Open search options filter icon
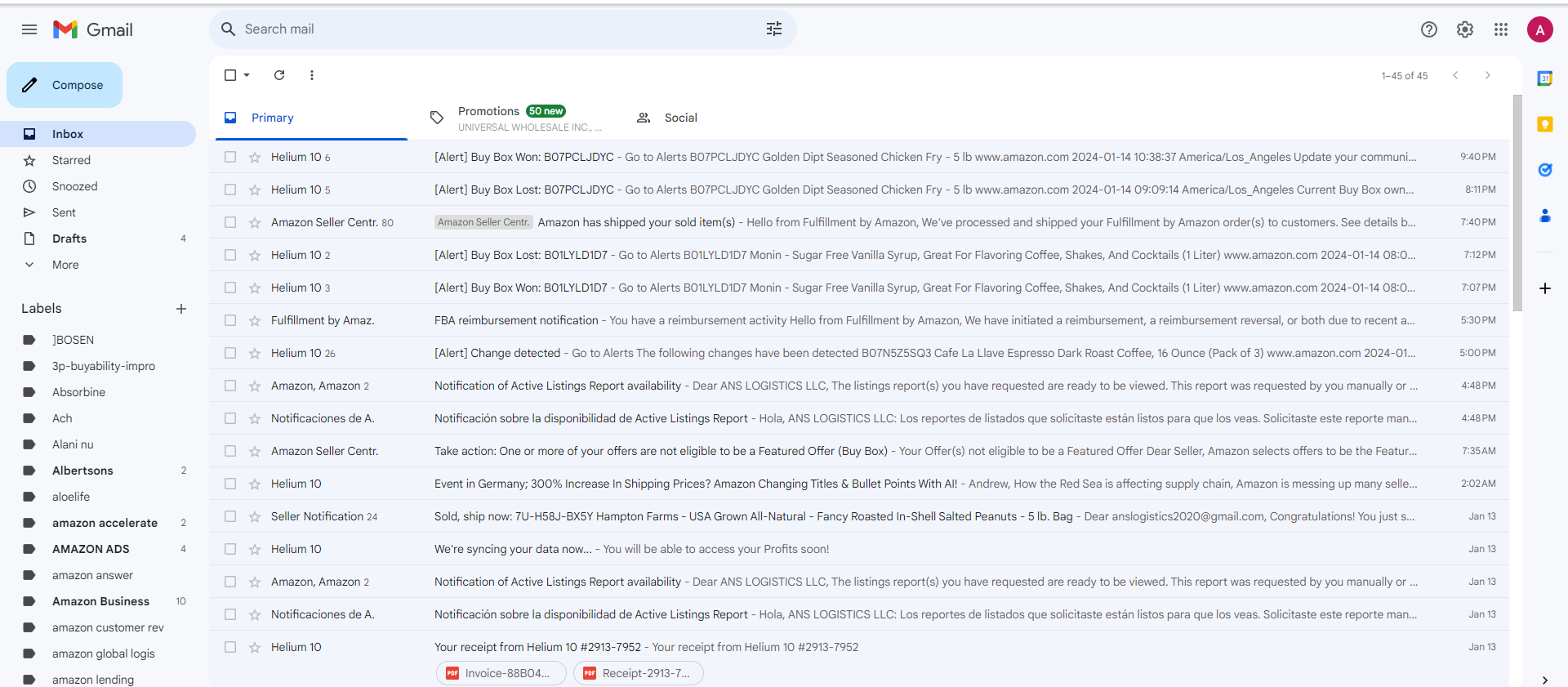 coord(774,29)
